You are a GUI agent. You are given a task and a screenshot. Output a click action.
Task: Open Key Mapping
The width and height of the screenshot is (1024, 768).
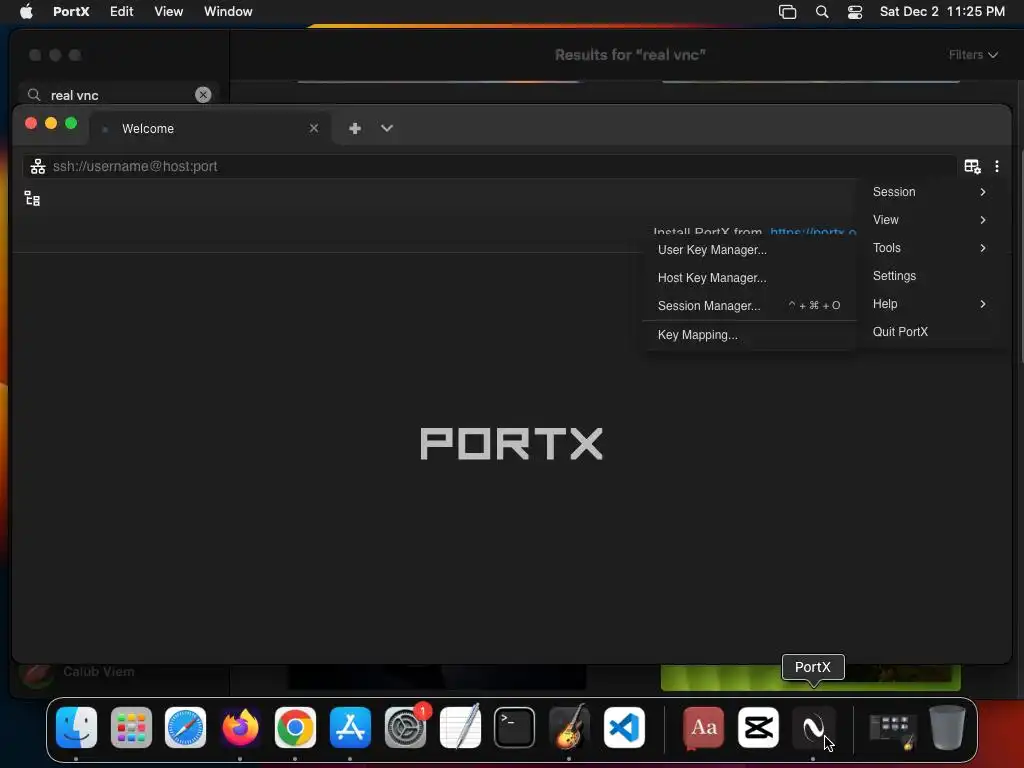[x=748, y=335]
